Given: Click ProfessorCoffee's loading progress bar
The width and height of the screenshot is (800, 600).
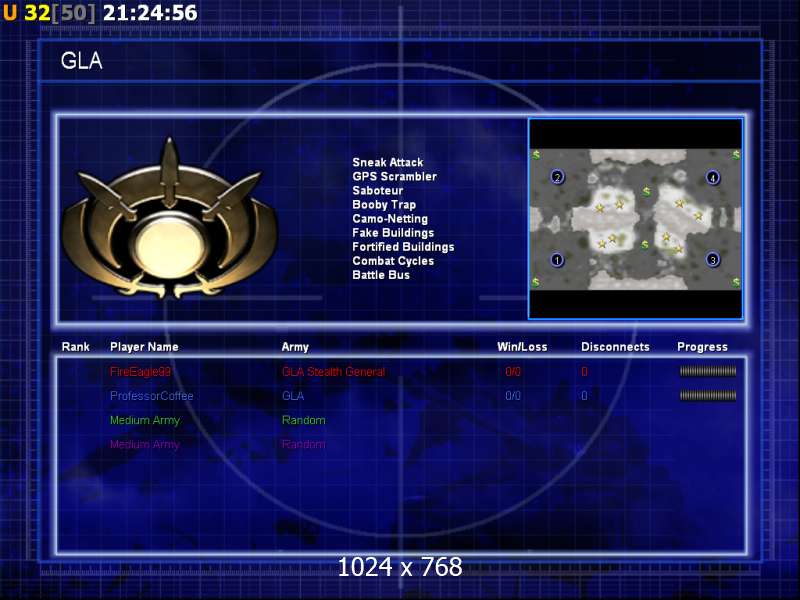Looking at the screenshot, I should [708, 395].
